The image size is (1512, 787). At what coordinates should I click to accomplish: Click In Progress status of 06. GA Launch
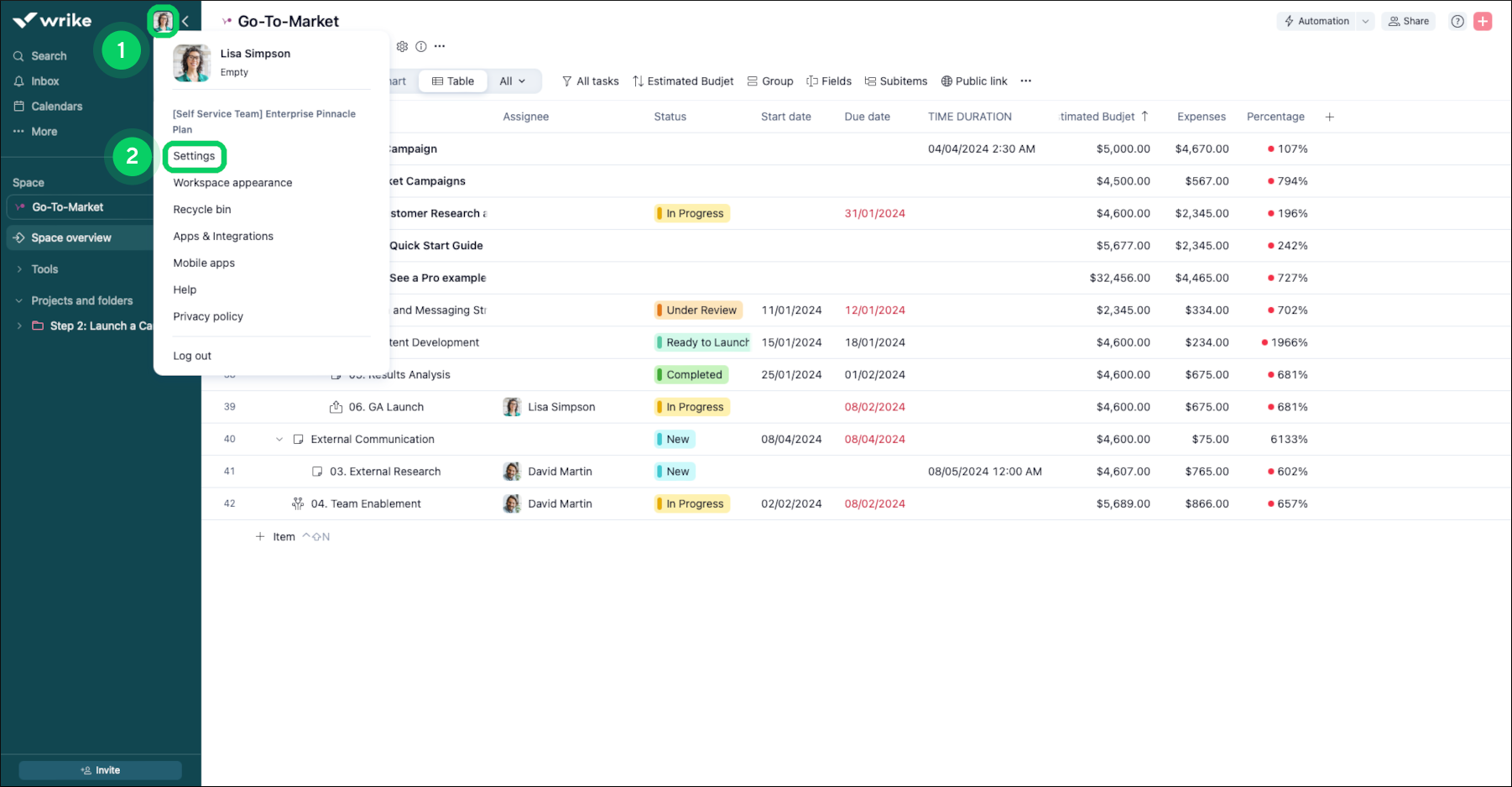692,407
